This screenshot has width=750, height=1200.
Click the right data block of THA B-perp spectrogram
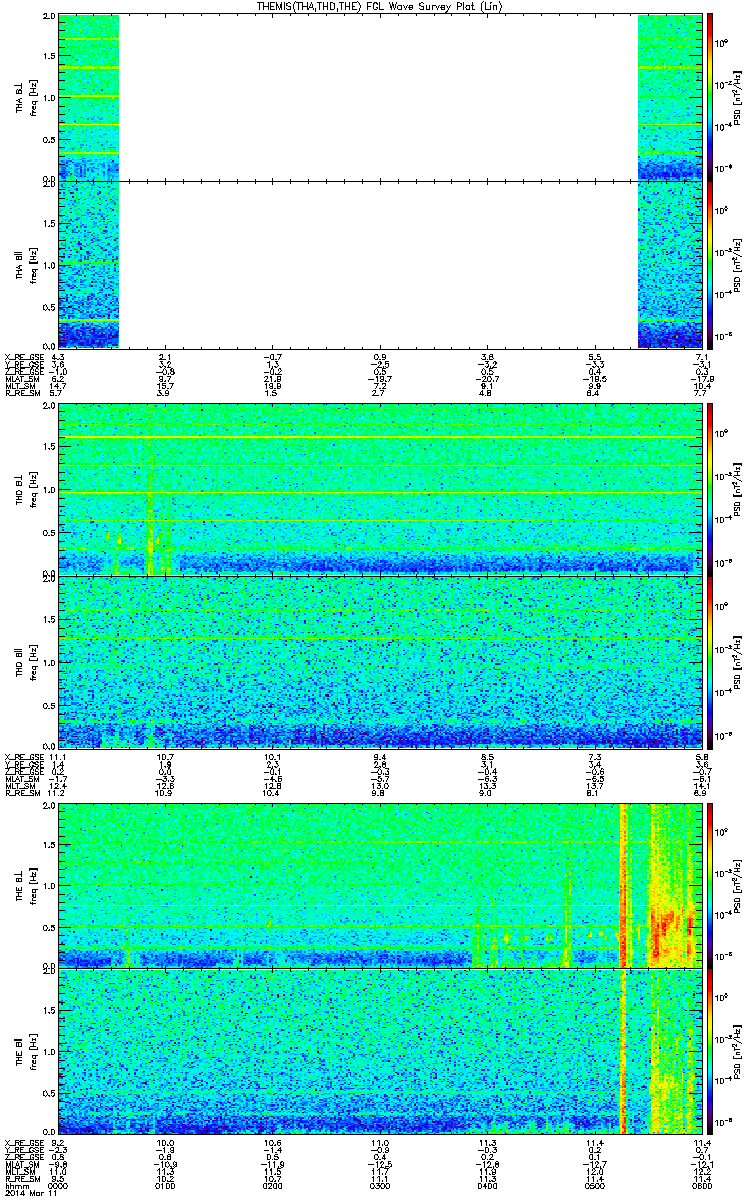(669, 97)
